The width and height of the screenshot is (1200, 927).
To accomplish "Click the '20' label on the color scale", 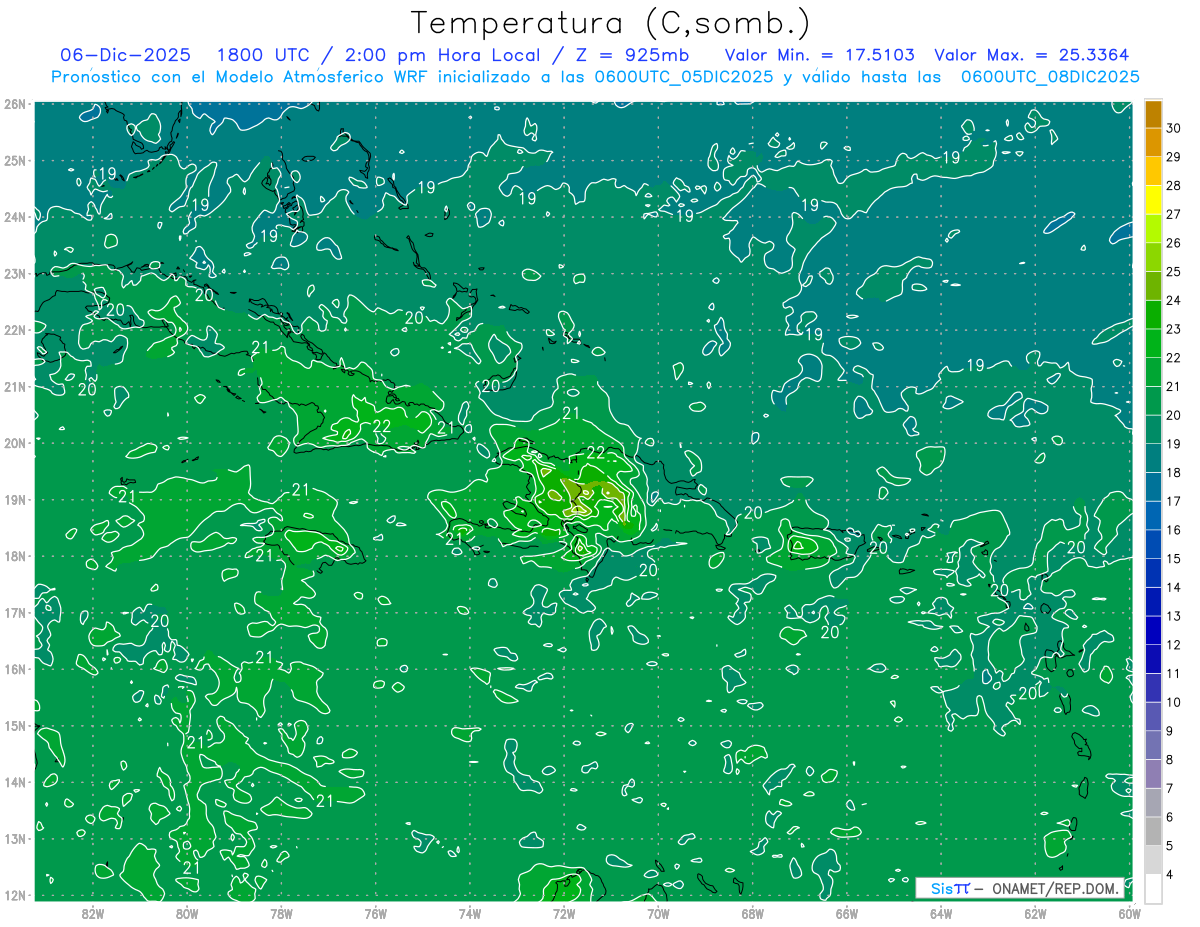I will 1174,415.
